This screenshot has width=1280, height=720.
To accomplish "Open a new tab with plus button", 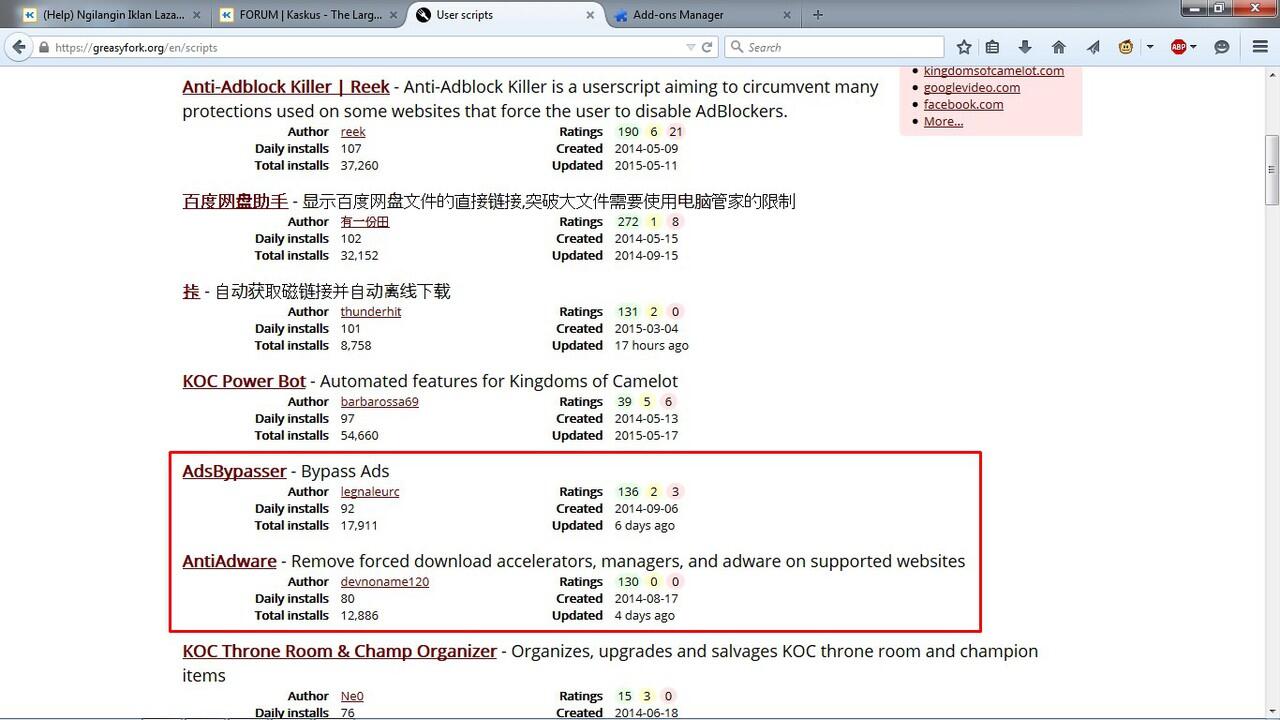I will coord(818,15).
